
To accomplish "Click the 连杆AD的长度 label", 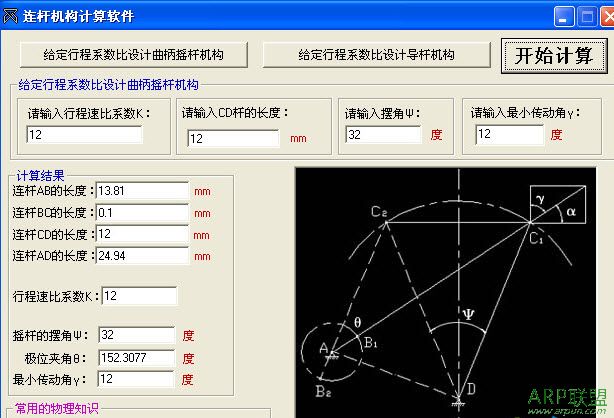I will point(53,256).
